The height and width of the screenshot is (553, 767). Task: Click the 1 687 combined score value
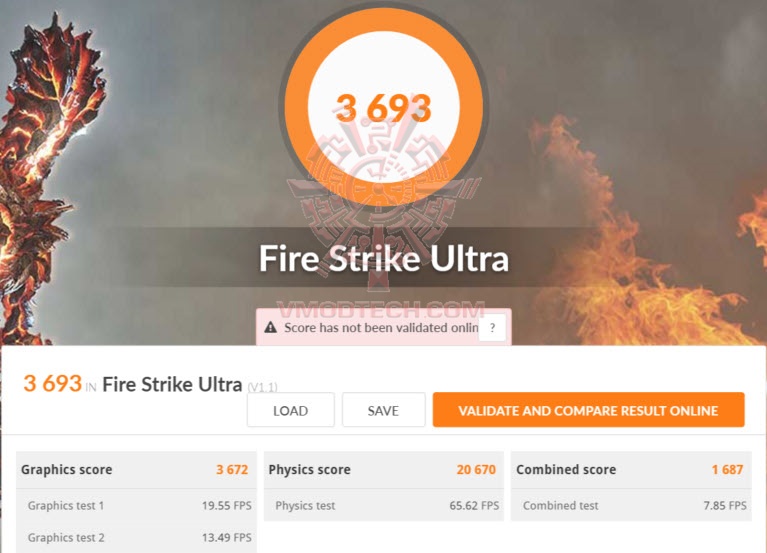coord(727,469)
